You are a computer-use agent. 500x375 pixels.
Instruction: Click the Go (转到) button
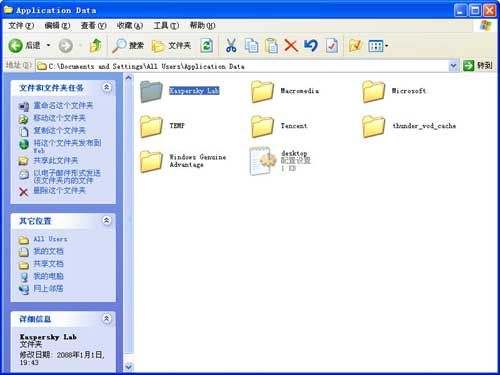(x=478, y=66)
